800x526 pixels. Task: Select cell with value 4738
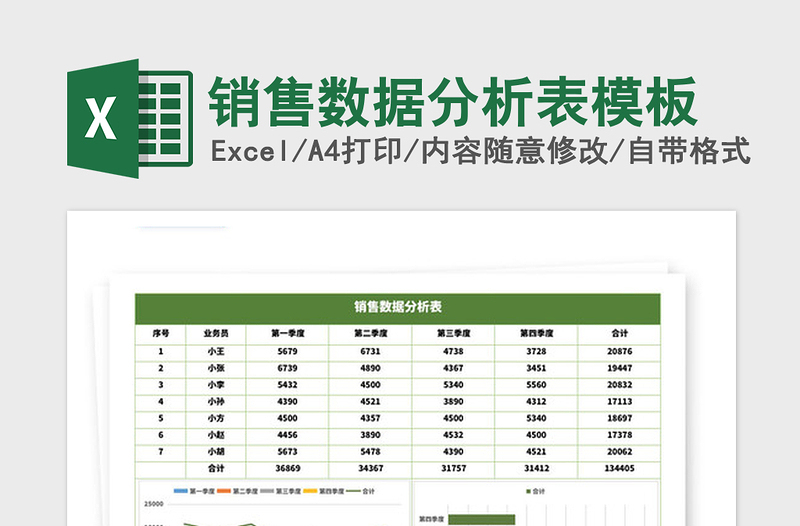(454, 352)
